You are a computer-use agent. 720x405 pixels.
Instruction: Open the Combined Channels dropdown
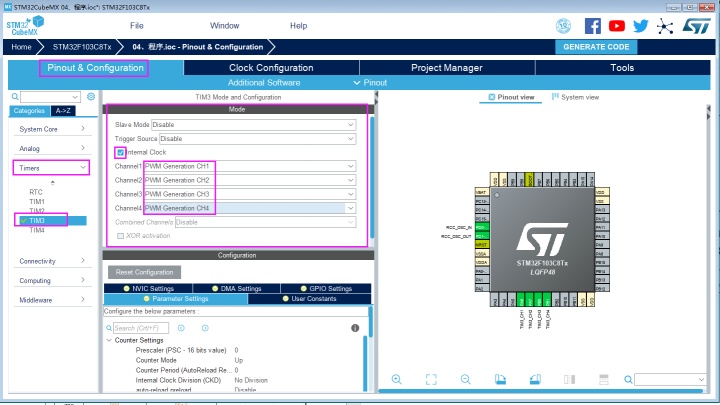pyautogui.click(x=265, y=222)
